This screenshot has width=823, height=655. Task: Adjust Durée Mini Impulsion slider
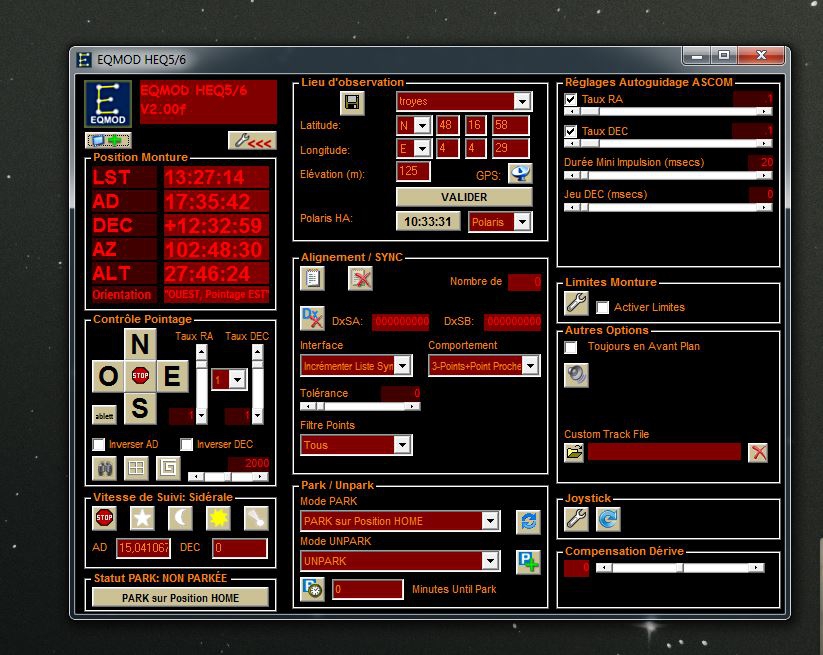668,175
